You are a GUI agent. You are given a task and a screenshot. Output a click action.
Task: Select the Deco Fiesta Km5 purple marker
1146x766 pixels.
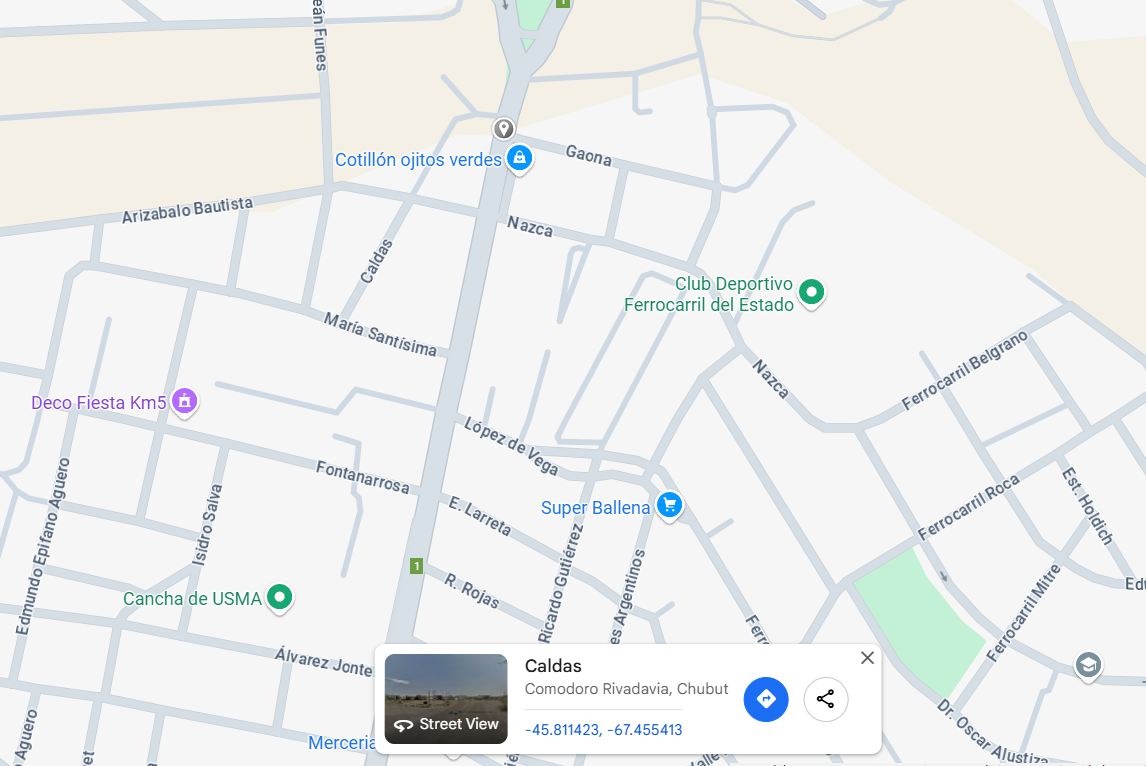coord(185,402)
